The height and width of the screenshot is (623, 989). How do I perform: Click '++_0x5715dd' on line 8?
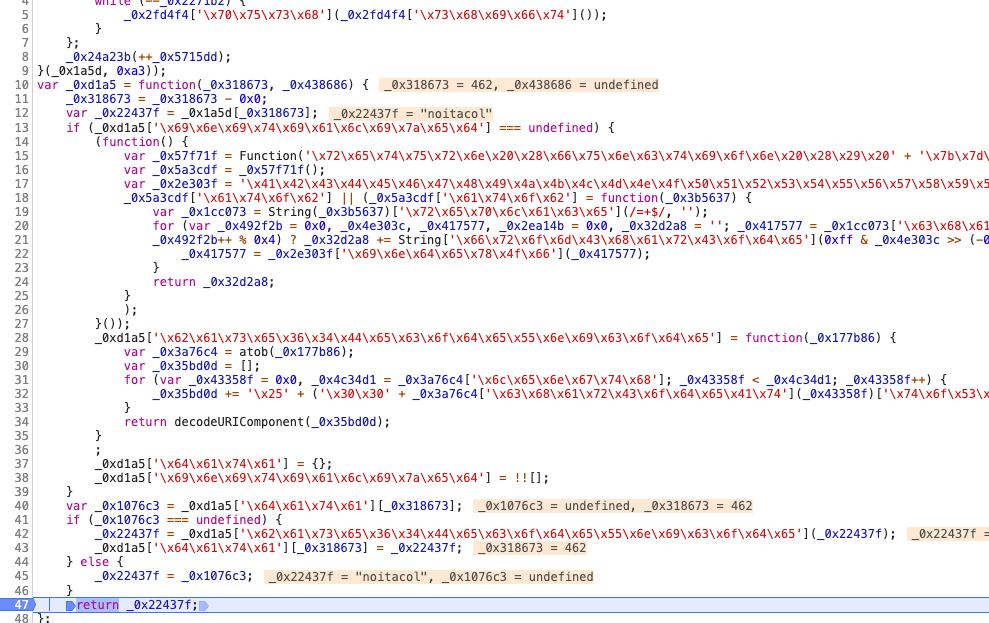pos(178,57)
